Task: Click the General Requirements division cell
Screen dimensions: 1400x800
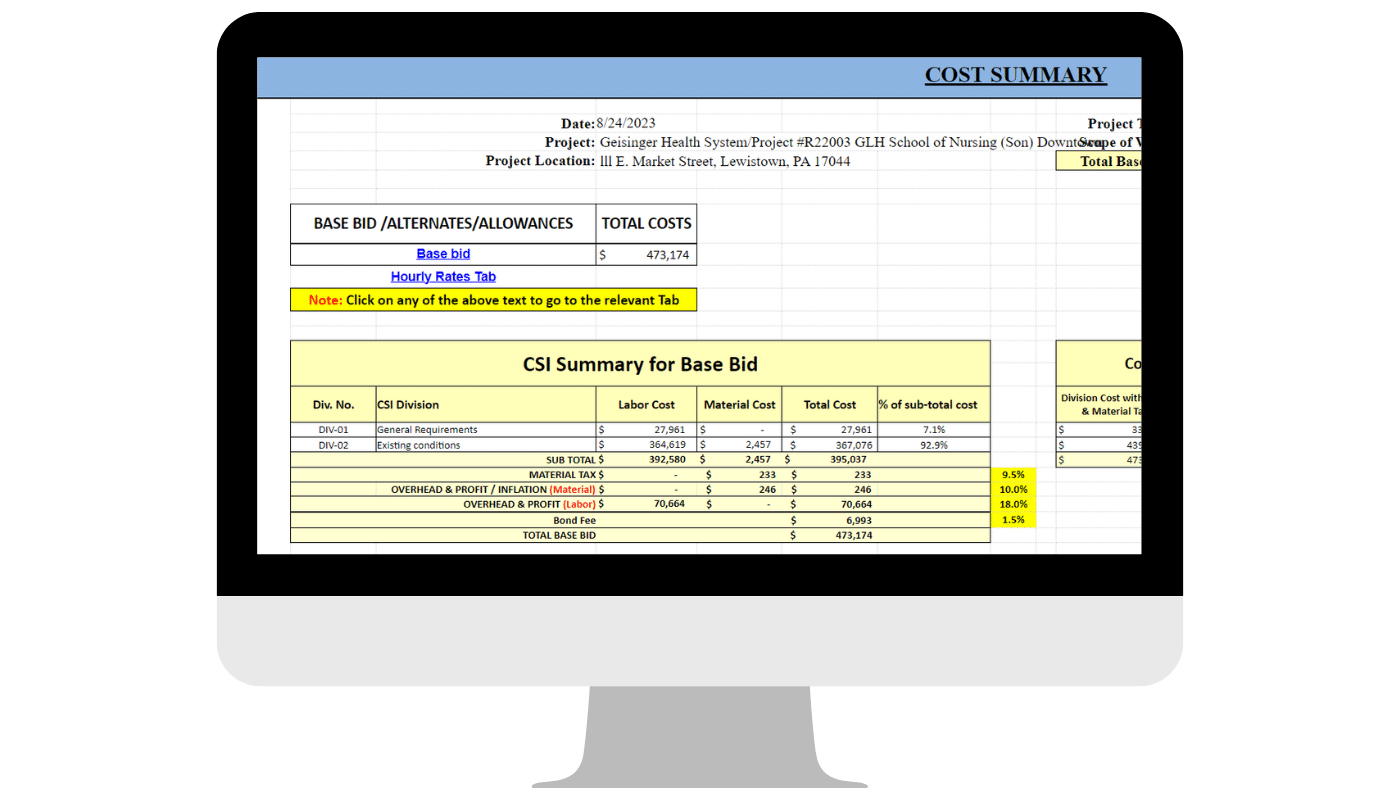Action: coord(427,430)
